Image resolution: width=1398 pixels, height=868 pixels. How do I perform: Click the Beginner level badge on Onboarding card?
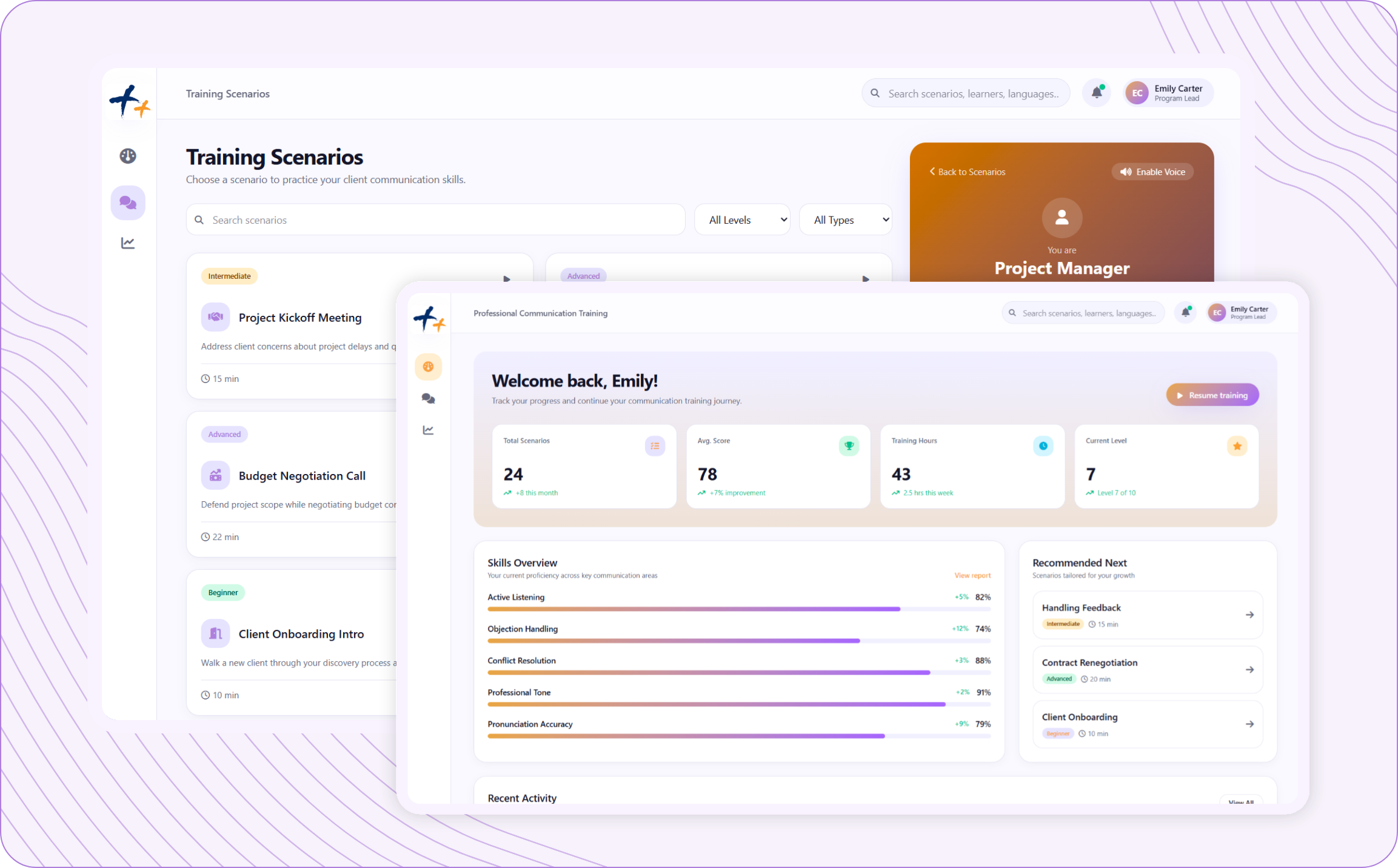click(x=222, y=592)
